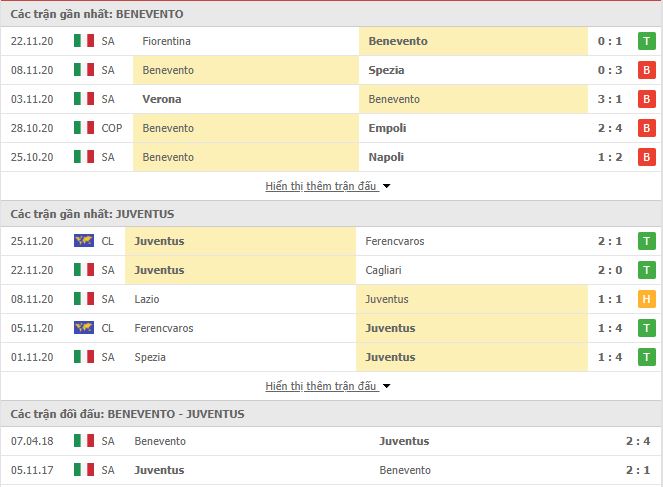Click Italy flag in 05.11.17 head-to-head row
The height and width of the screenshot is (487, 663).
pyautogui.click(x=84, y=470)
